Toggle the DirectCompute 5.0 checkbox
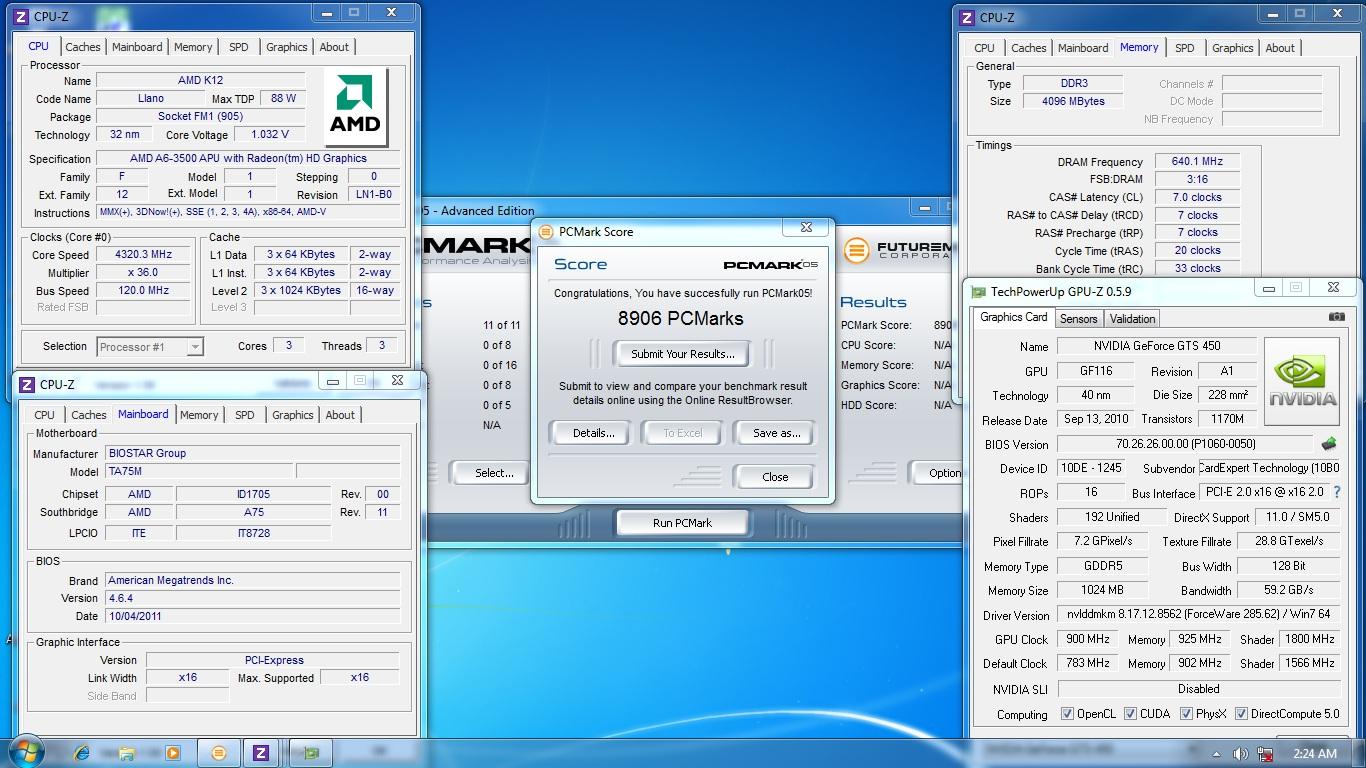This screenshot has width=1366, height=768. click(x=1241, y=714)
